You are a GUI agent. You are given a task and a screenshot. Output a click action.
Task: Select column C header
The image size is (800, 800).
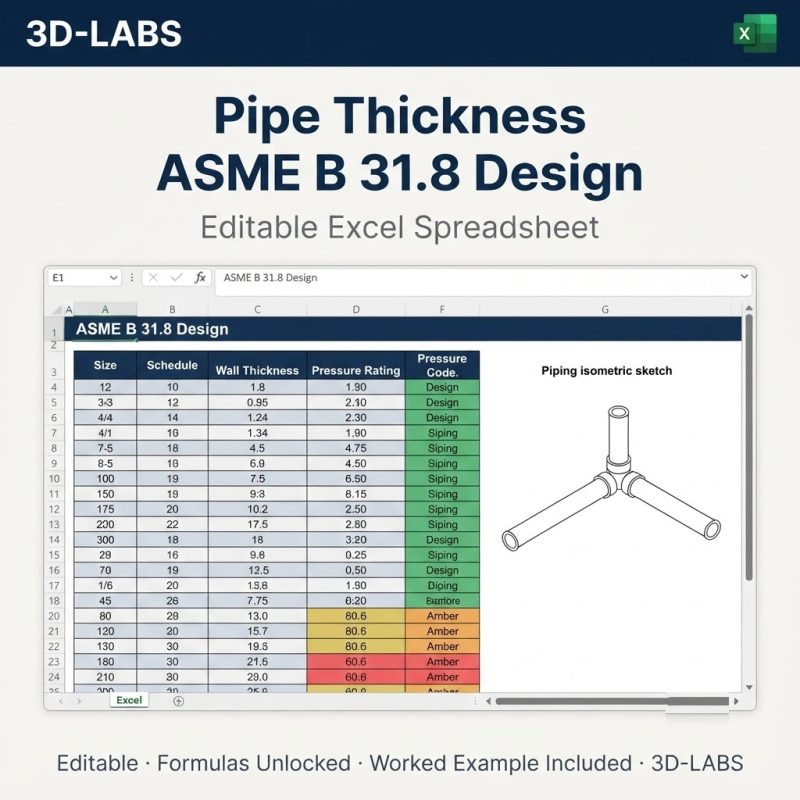pos(258,309)
